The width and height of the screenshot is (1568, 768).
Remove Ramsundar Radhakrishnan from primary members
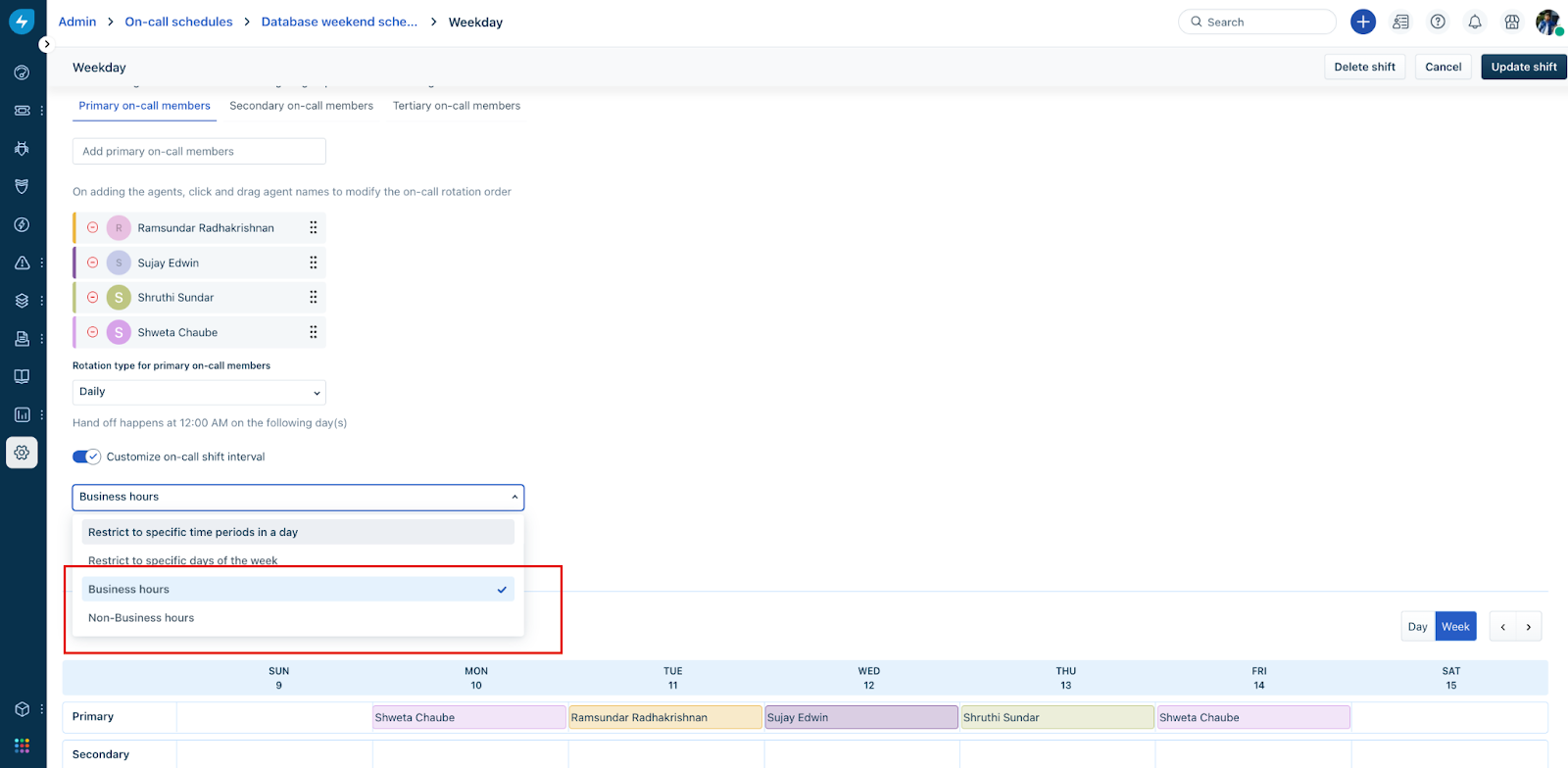coord(93,227)
